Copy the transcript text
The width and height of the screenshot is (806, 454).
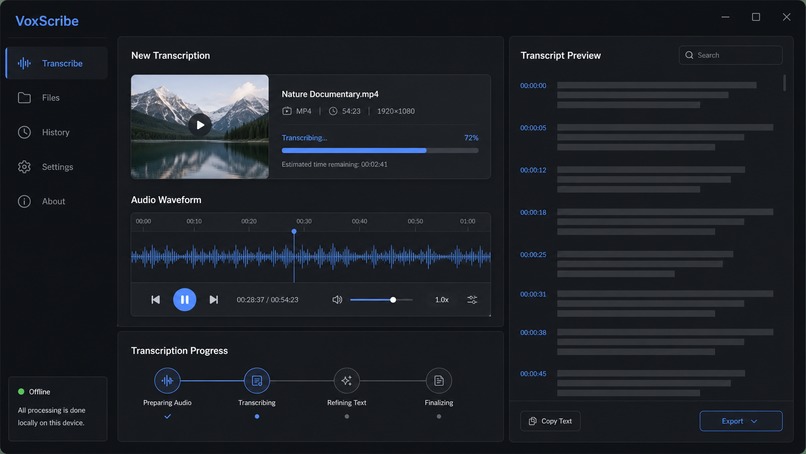coord(550,421)
